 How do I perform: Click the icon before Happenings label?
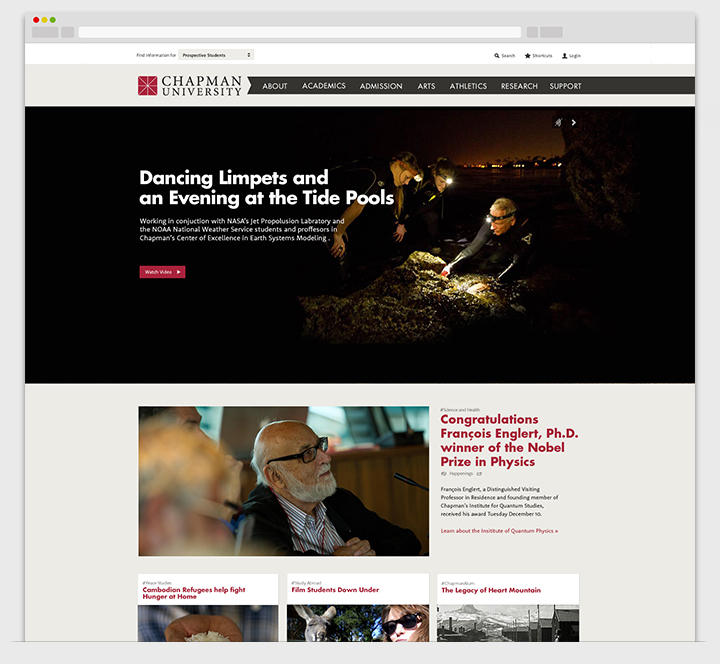click(x=444, y=474)
